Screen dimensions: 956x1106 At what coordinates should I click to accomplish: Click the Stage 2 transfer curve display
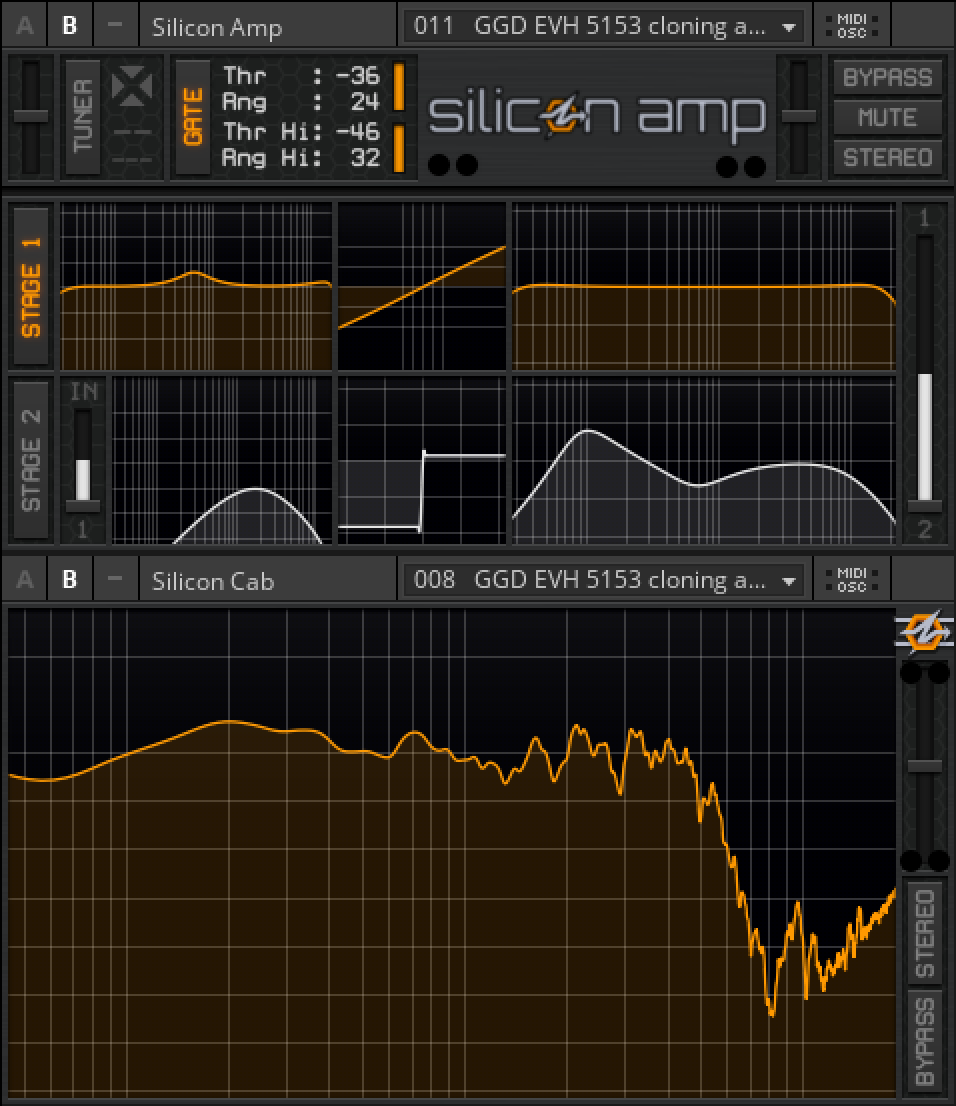point(422,461)
